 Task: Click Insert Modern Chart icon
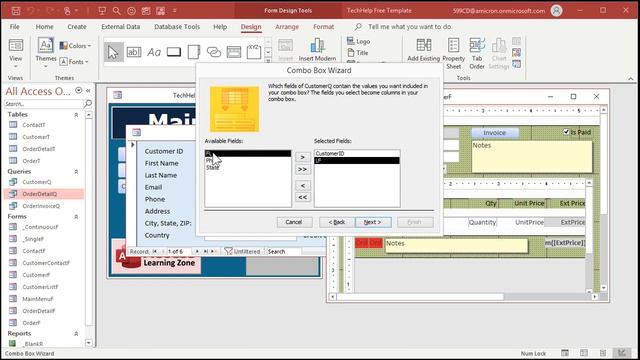tap(317, 50)
